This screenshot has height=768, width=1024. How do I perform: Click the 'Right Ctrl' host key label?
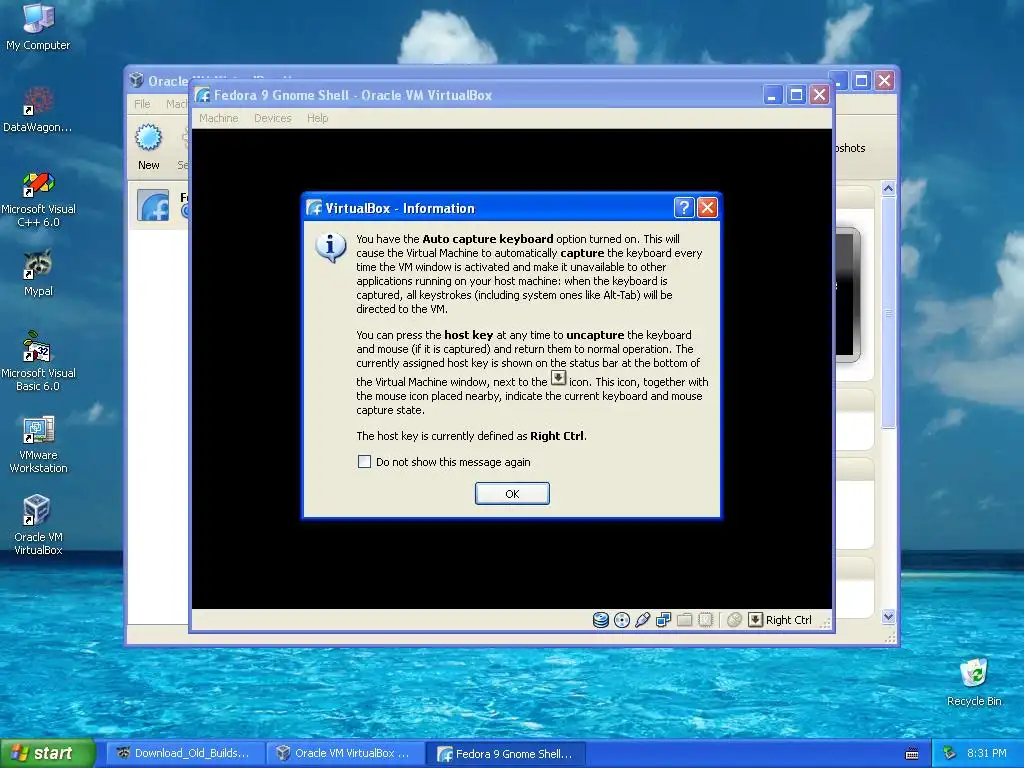[788, 620]
